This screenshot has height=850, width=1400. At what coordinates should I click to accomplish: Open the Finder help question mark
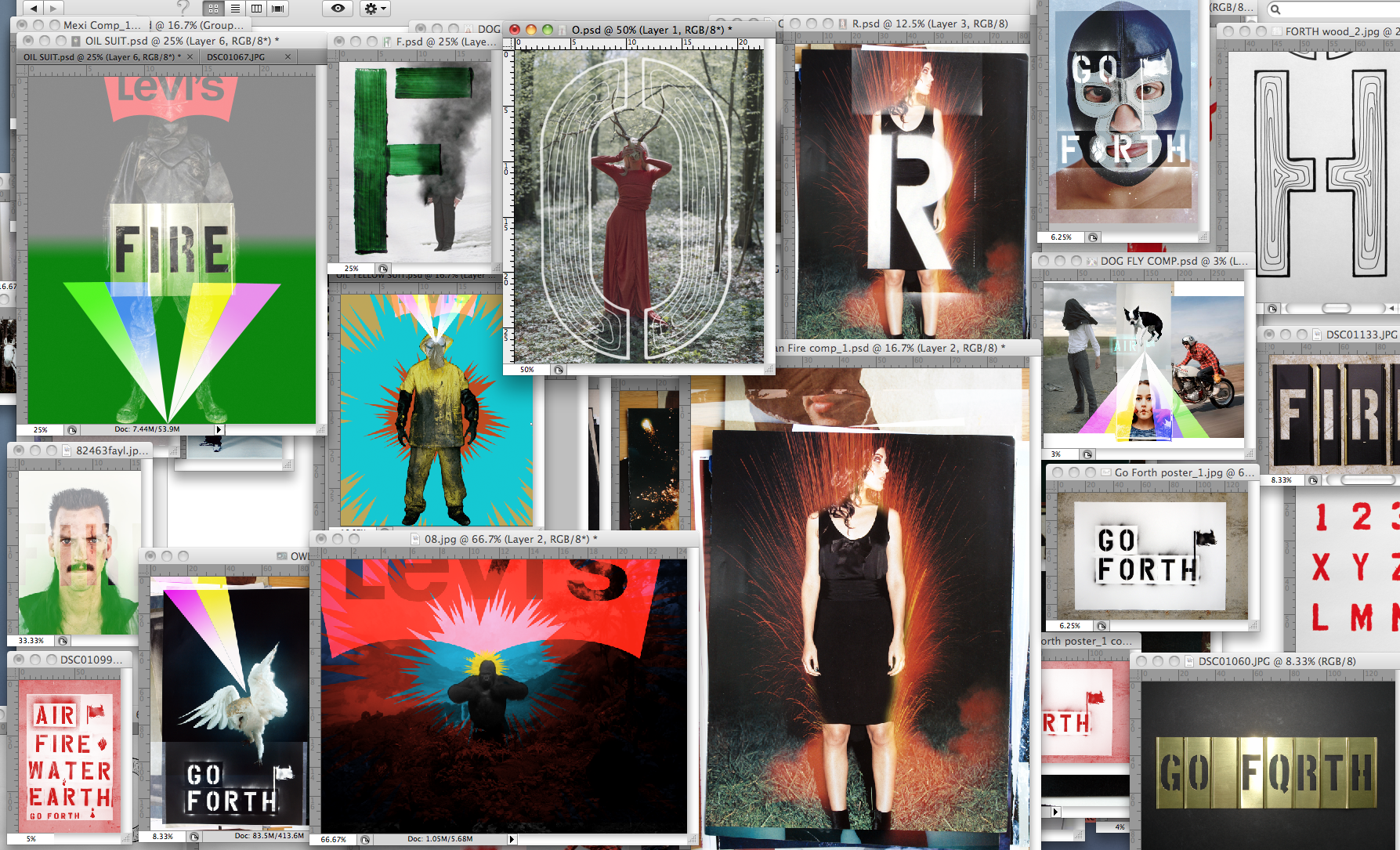coord(183,7)
